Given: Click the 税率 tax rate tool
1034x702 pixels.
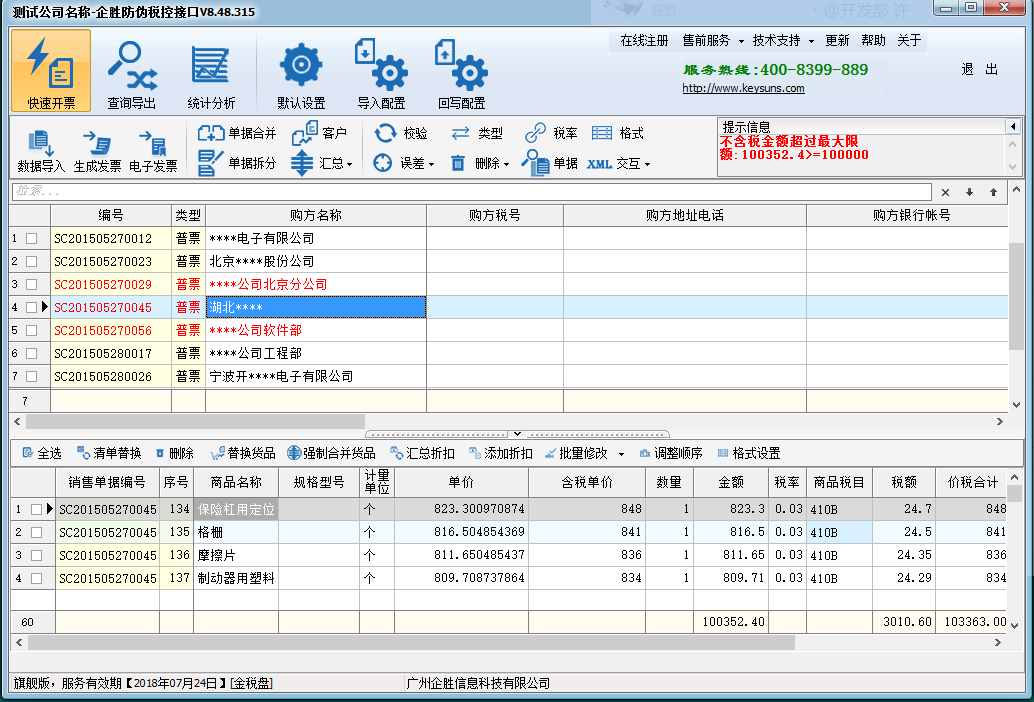Looking at the screenshot, I should click(x=551, y=134).
